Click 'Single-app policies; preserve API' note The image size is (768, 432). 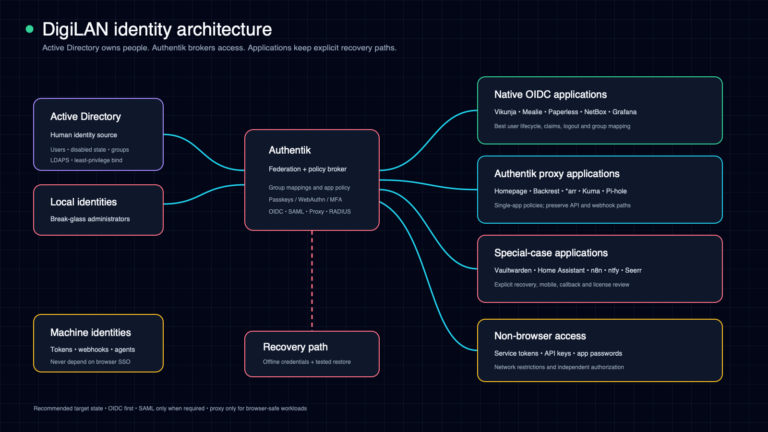(562, 206)
